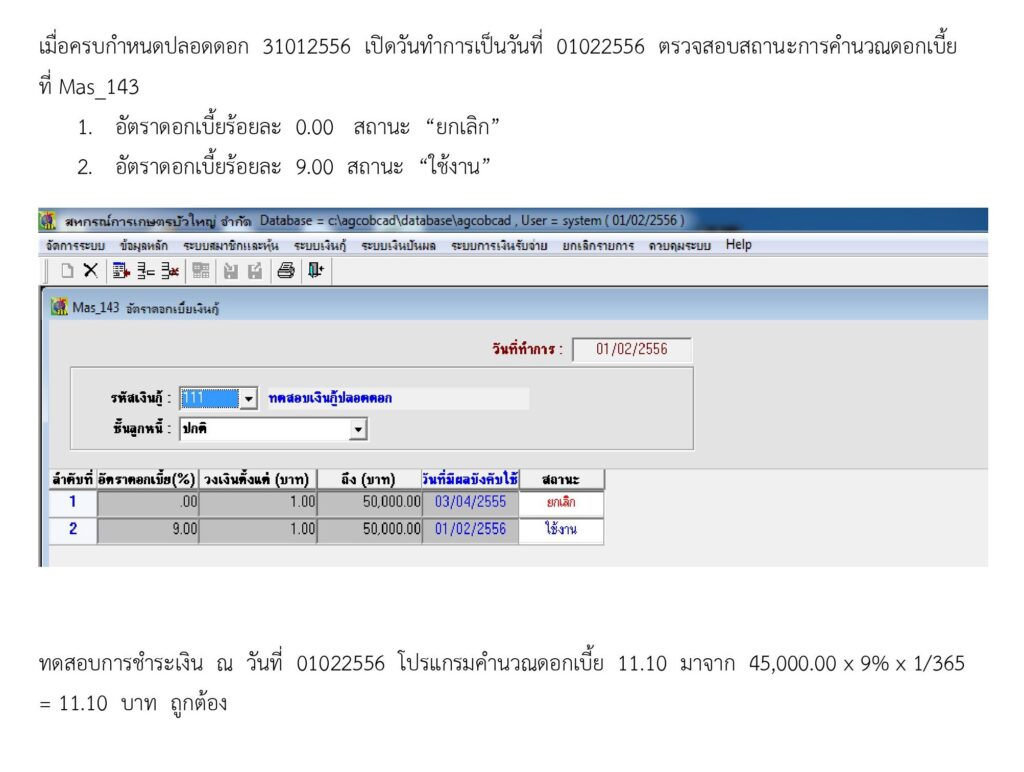Click the Delete (X) toolbar icon
Image resolution: width=1024 pixels, height=772 pixels.
90,270
